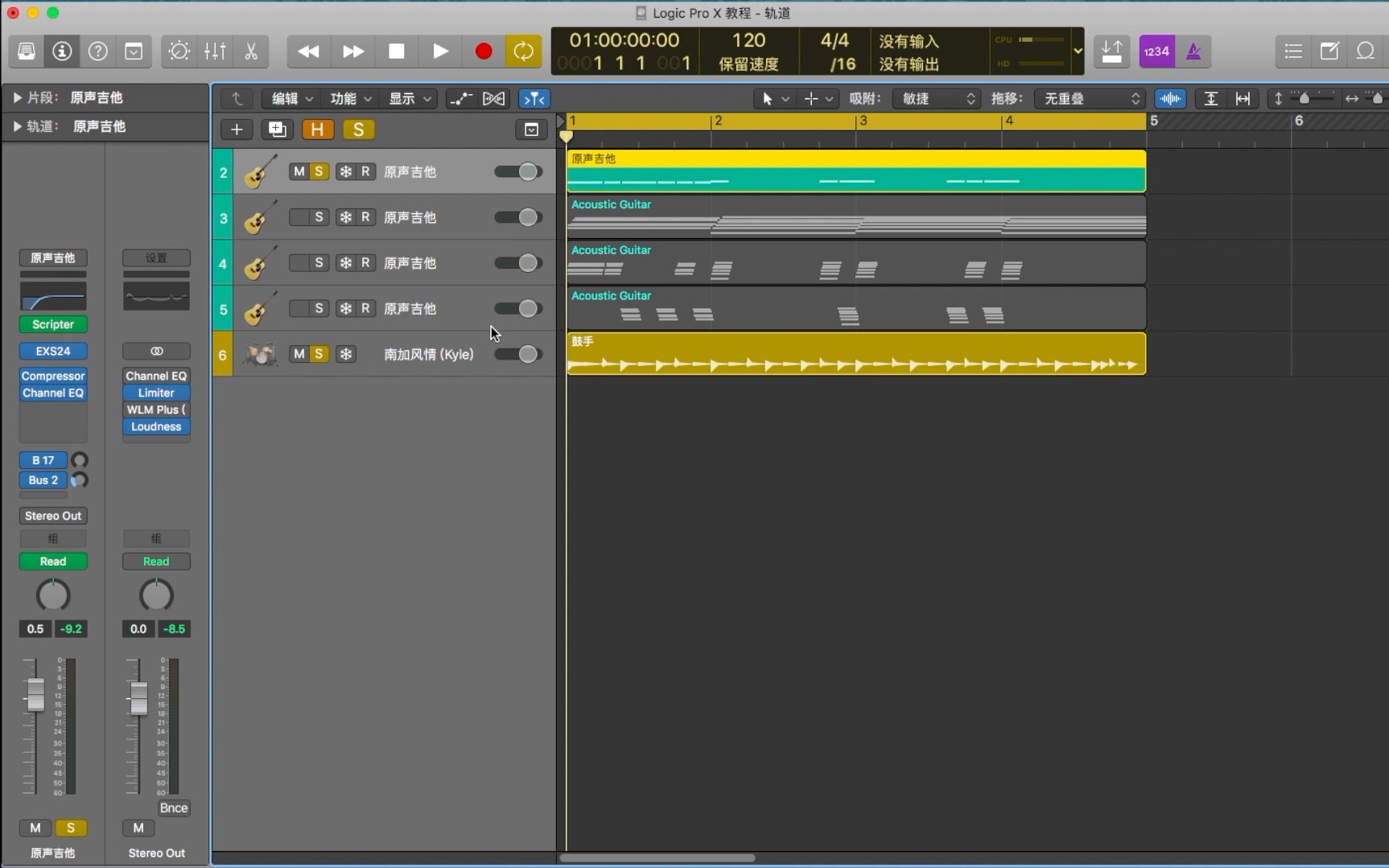Open the Smart Controls mixer icon

pos(215,51)
